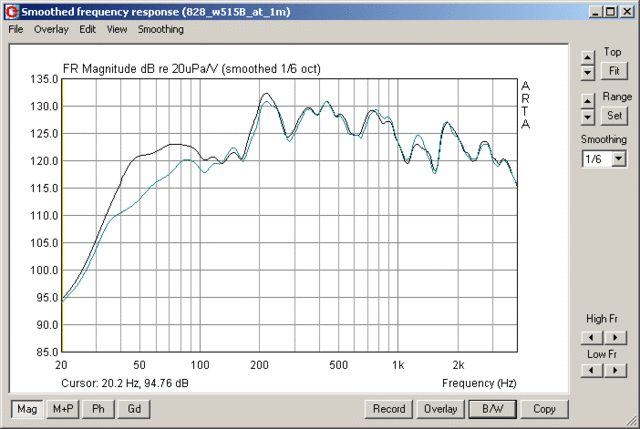Open the View menu
The height and width of the screenshot is (429, 640).
click(117, 29)
